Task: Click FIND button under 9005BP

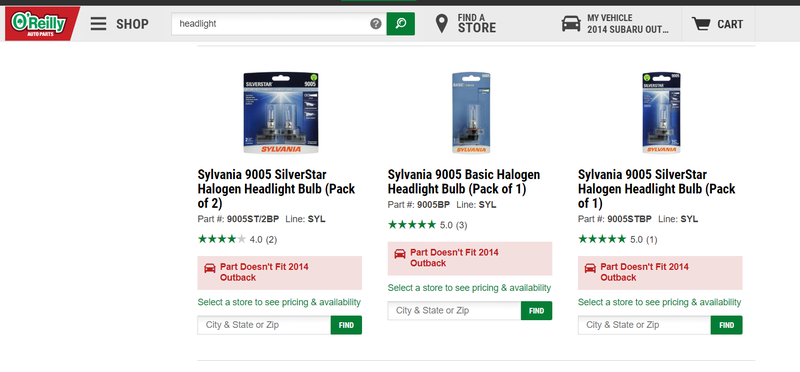Action: [537, 311]
